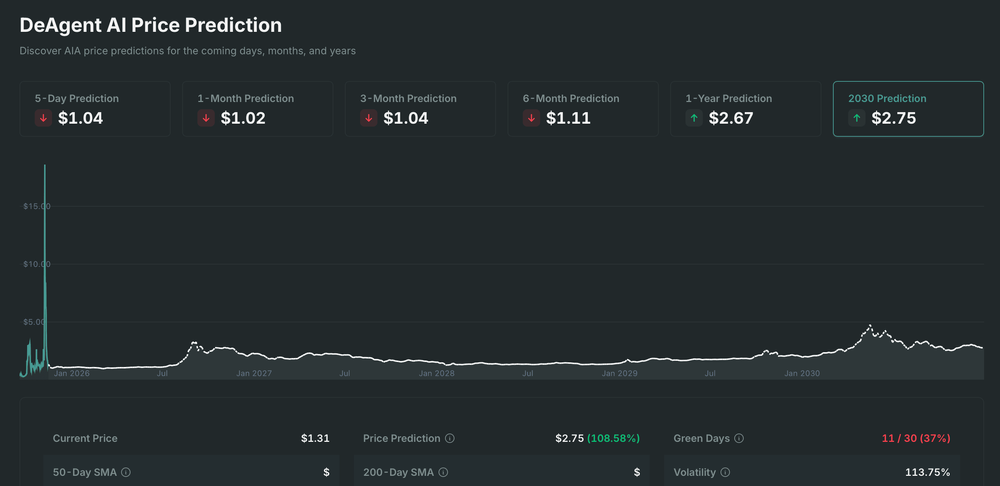The image size is (1000, 486).
Task: Click the green 108.58% percentage
Action: coord(613,439)
